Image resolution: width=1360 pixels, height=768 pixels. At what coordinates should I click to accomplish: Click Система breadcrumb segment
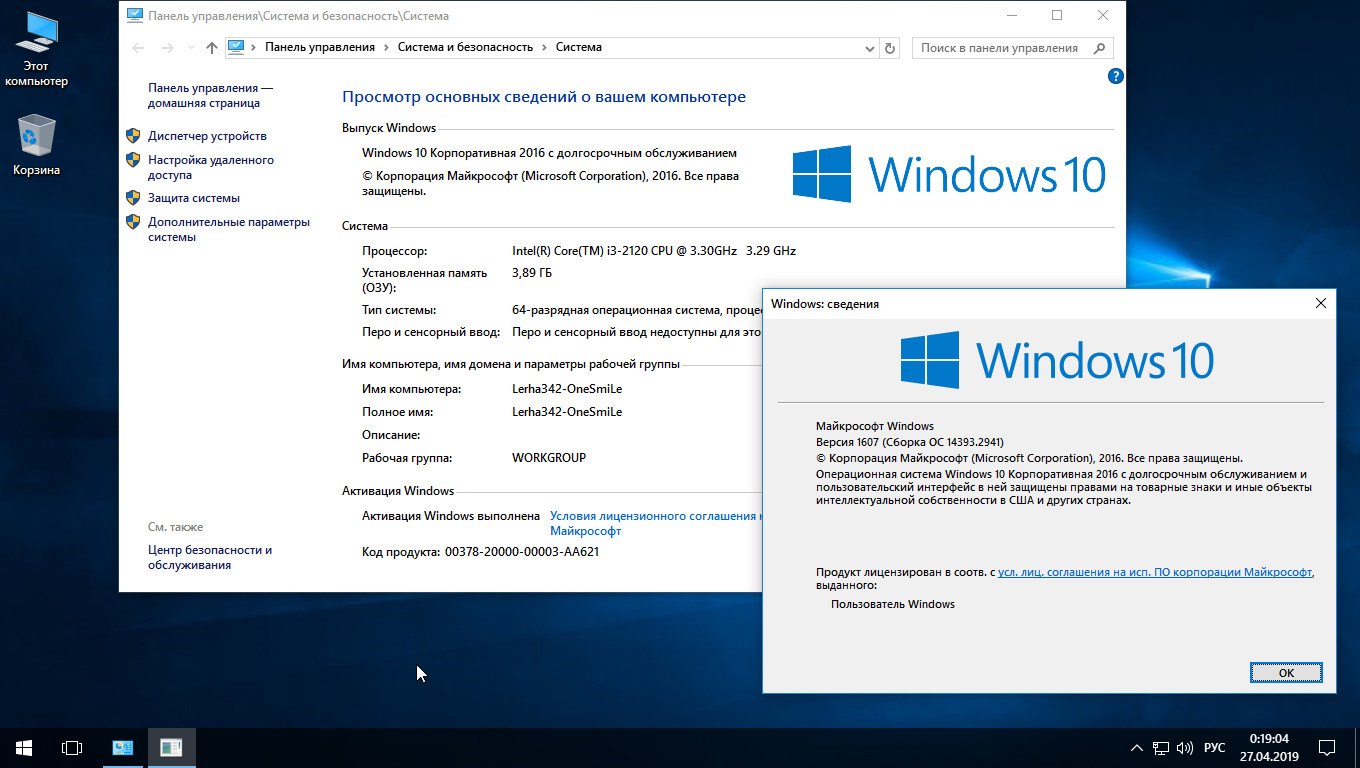point(579,47)
